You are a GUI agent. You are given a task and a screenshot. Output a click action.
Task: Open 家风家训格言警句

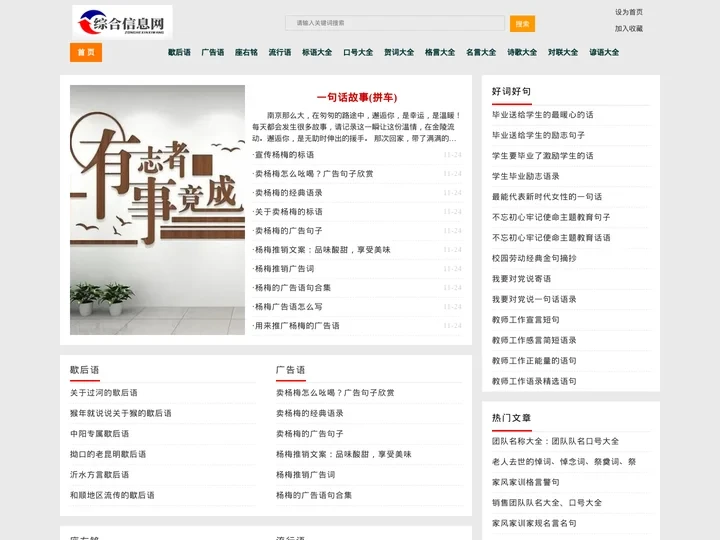click(526, 482)
